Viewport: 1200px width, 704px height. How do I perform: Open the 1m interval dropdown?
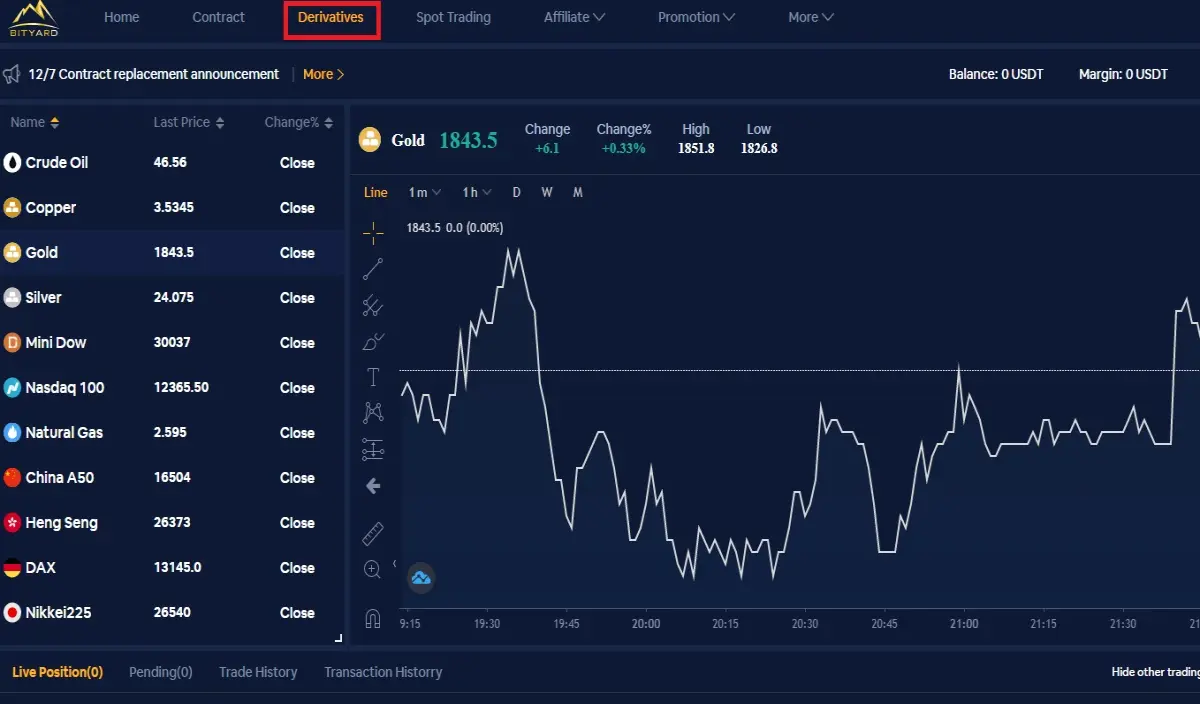pyautogui.click(x=425, y=192)
